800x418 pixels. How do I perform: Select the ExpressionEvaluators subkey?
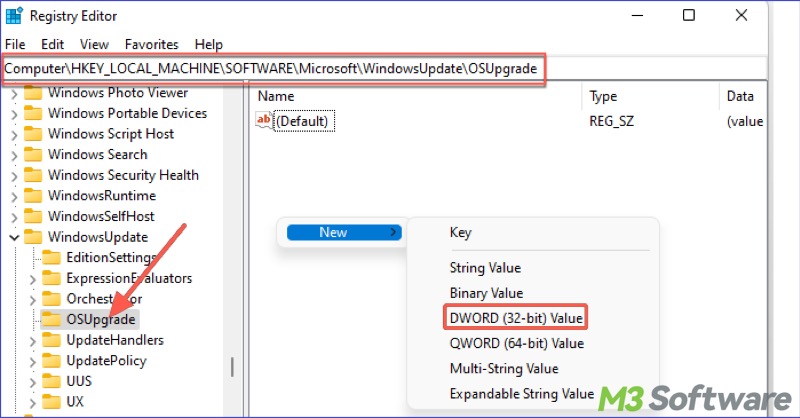click(129, 278)
